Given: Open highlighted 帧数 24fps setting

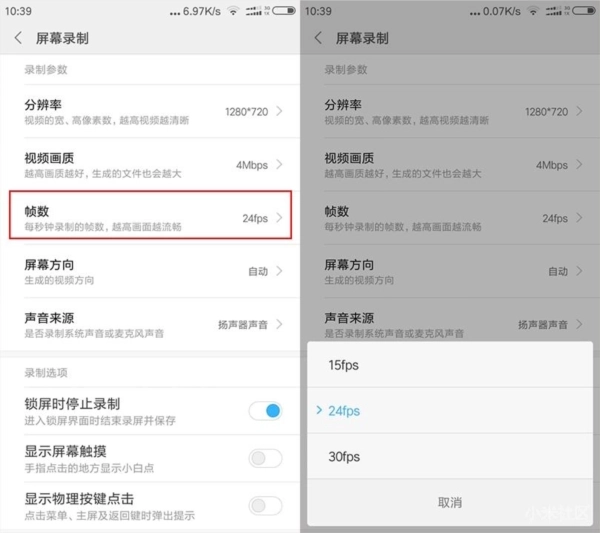Looking at the screenshot, I should click(150, 215).
